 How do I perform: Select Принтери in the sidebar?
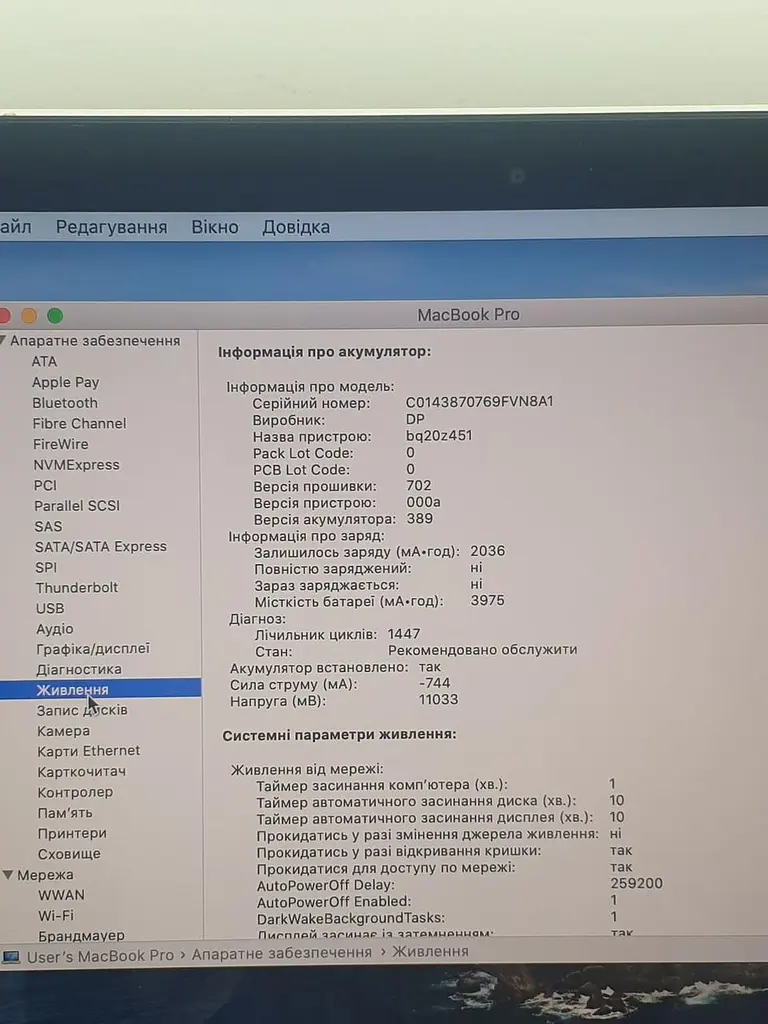pyautogui.click(x=72, y=833)
